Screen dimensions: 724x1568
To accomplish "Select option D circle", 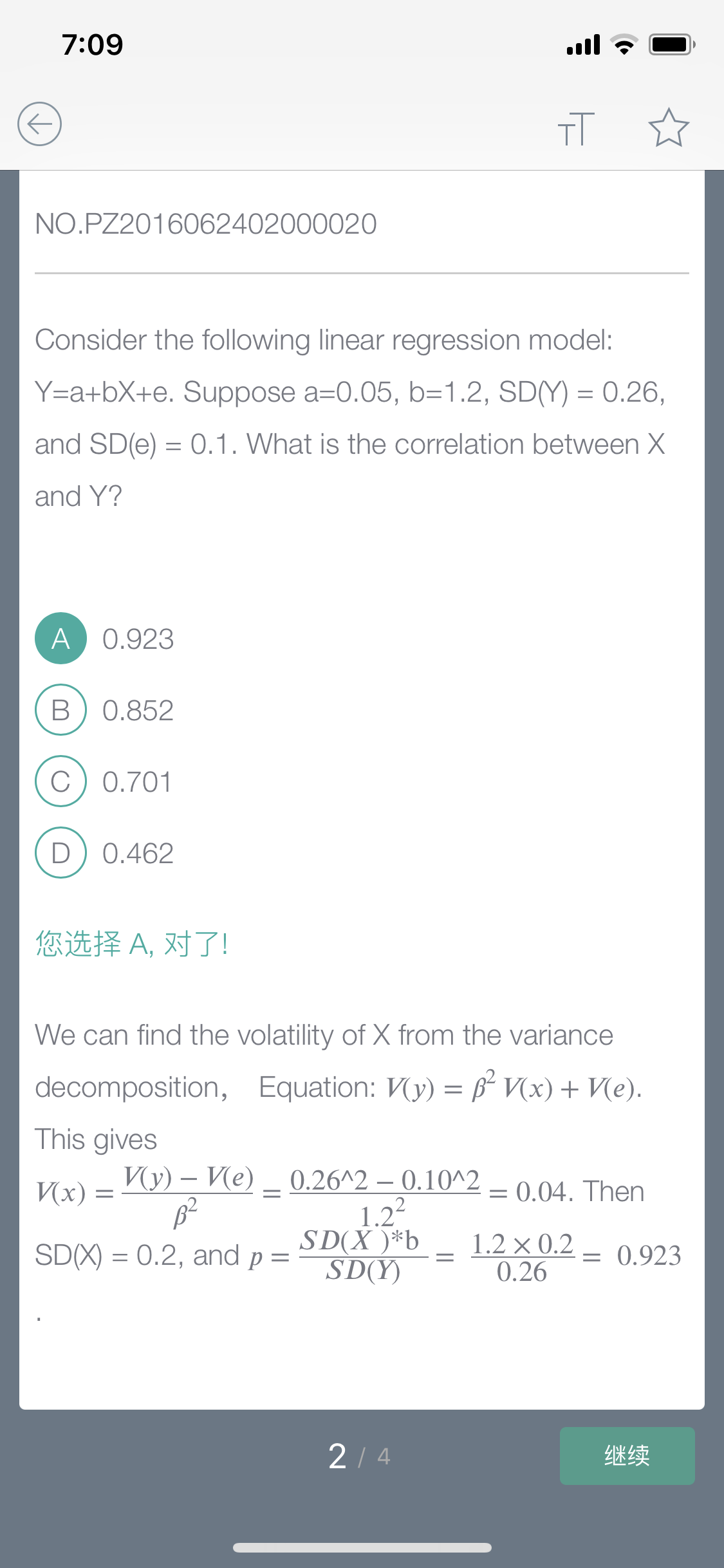I will [x=60, y=852].
